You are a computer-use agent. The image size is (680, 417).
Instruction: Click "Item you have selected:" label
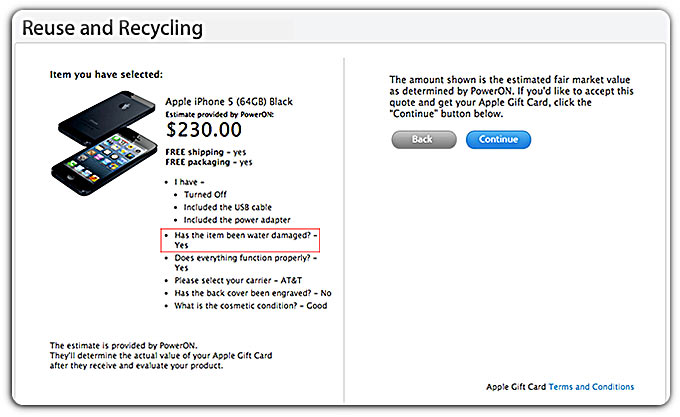tap(105, 75)
